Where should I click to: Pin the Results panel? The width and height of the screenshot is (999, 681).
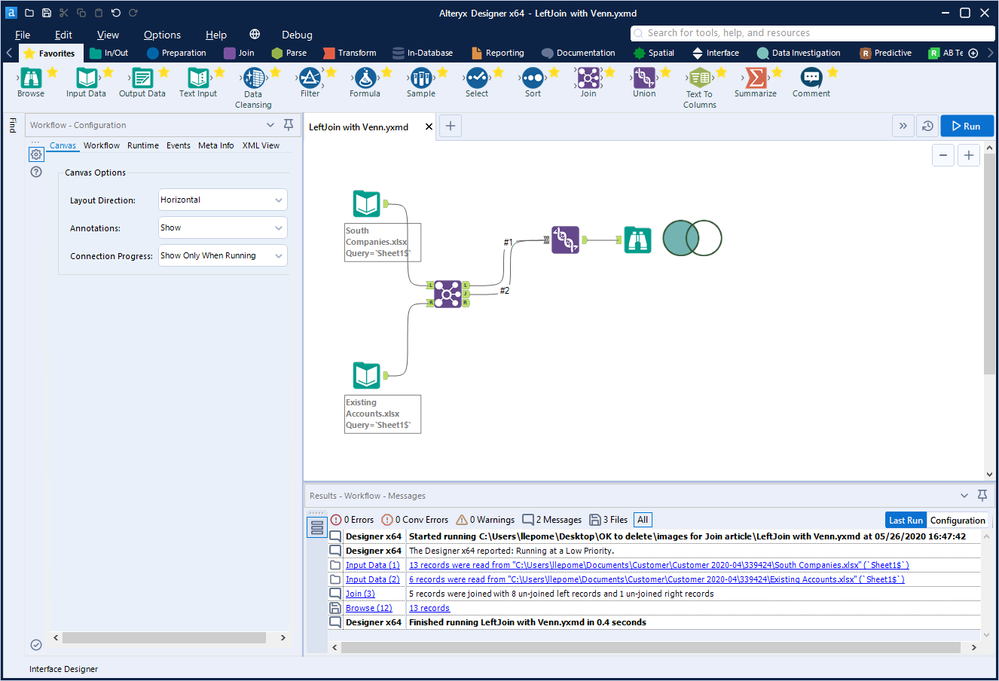[x=982, y=495]
